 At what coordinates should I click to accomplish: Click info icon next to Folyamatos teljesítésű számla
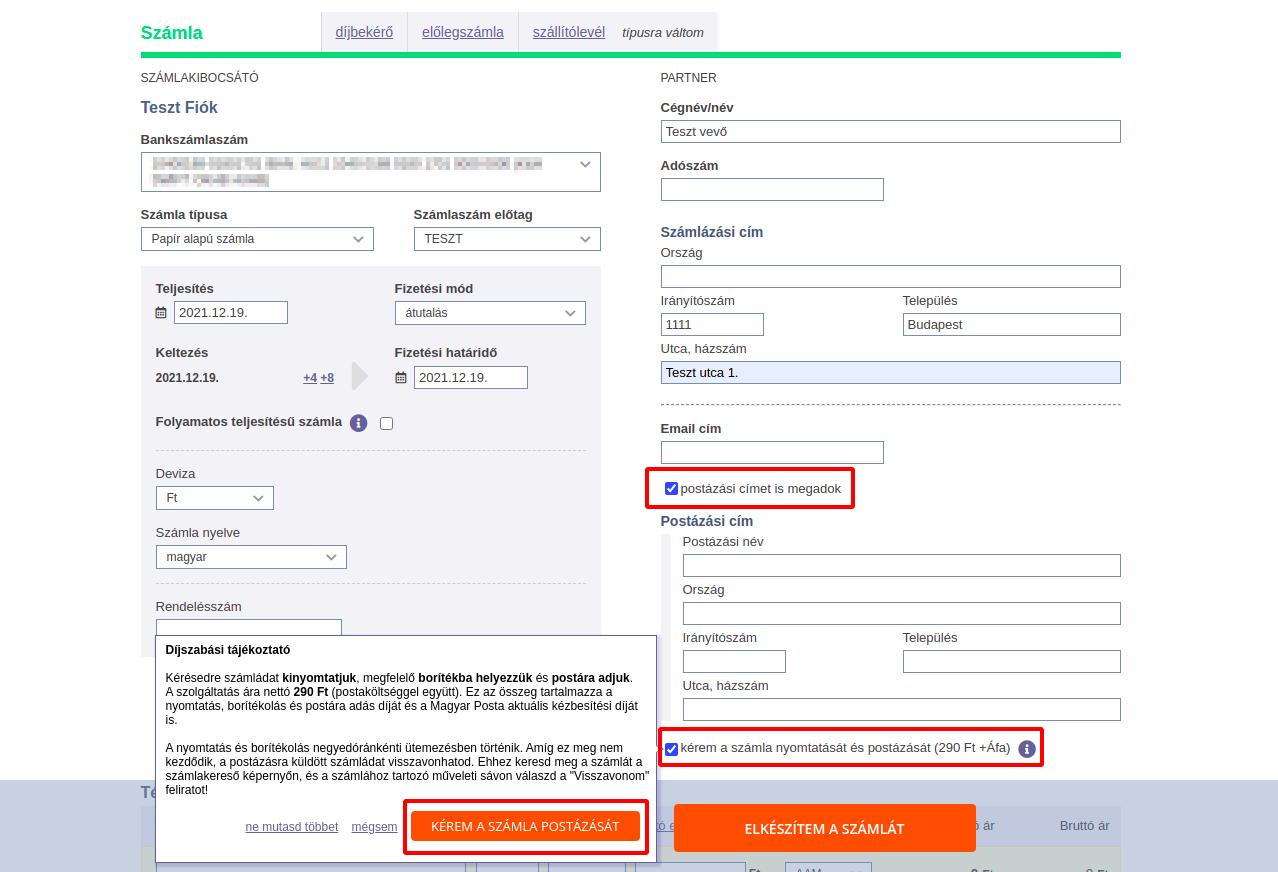coord(359,423)
